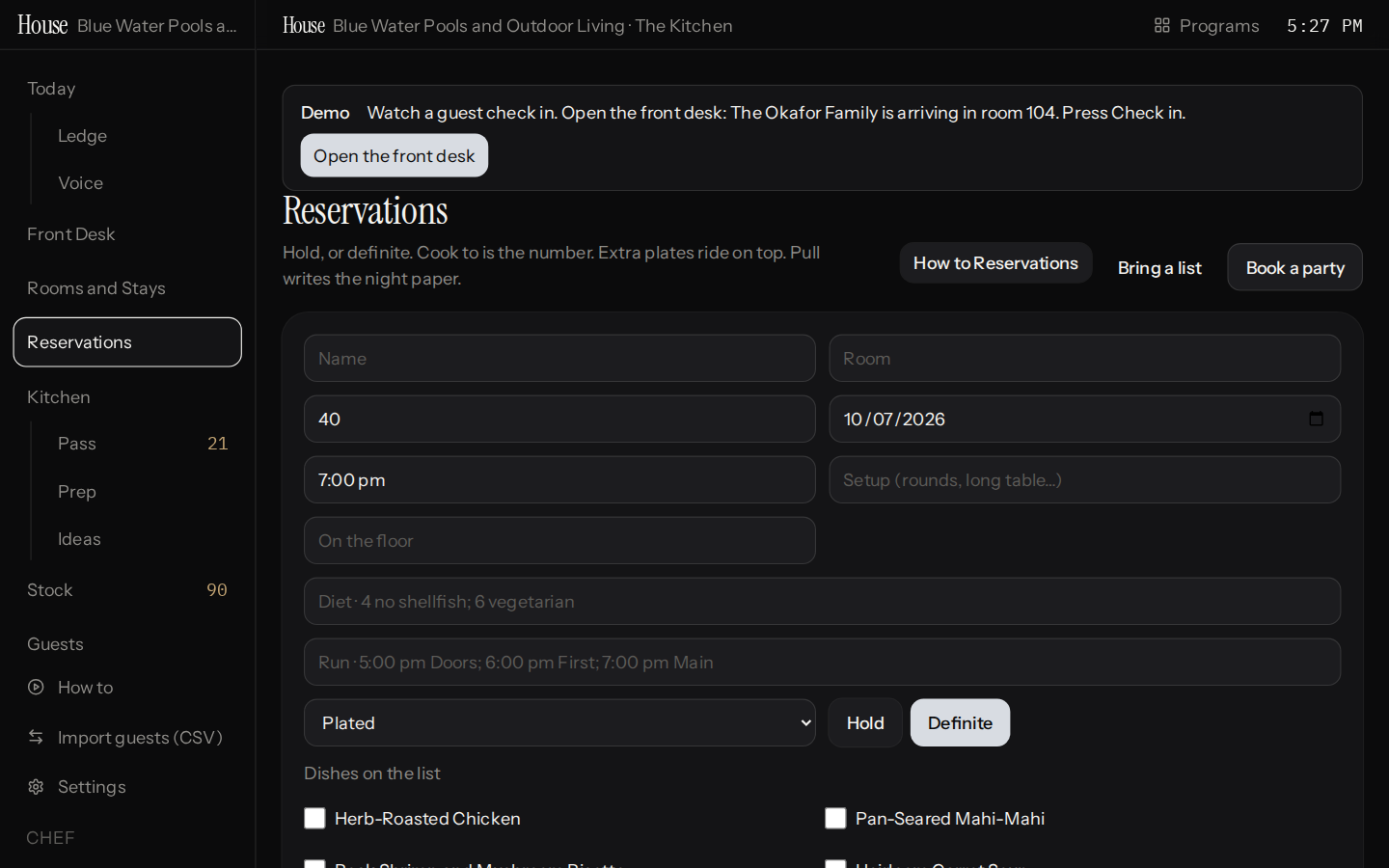Click the Settings gear icon
Viewport: 1389px width, 868px height.
[36, 787]
